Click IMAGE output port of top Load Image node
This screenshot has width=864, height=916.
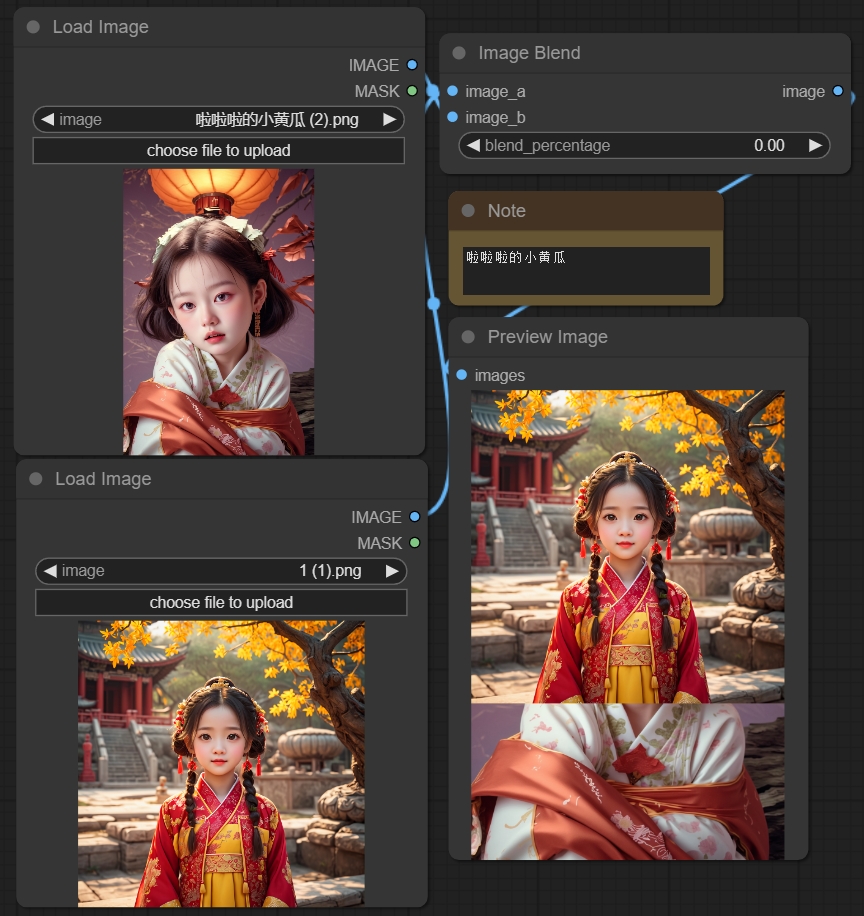[412, 65]
